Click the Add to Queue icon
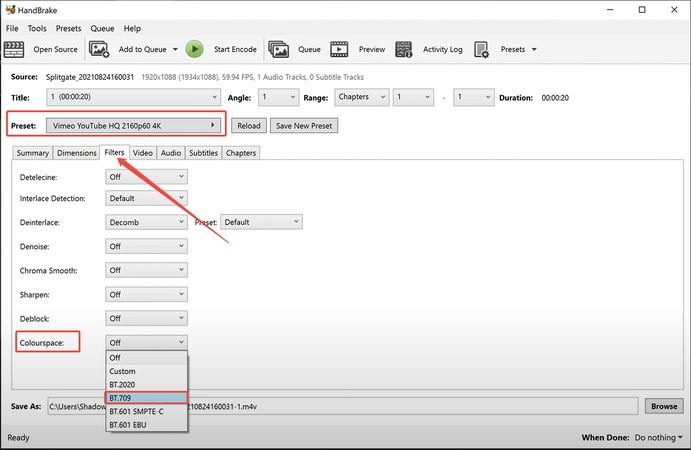 (99, 49)
